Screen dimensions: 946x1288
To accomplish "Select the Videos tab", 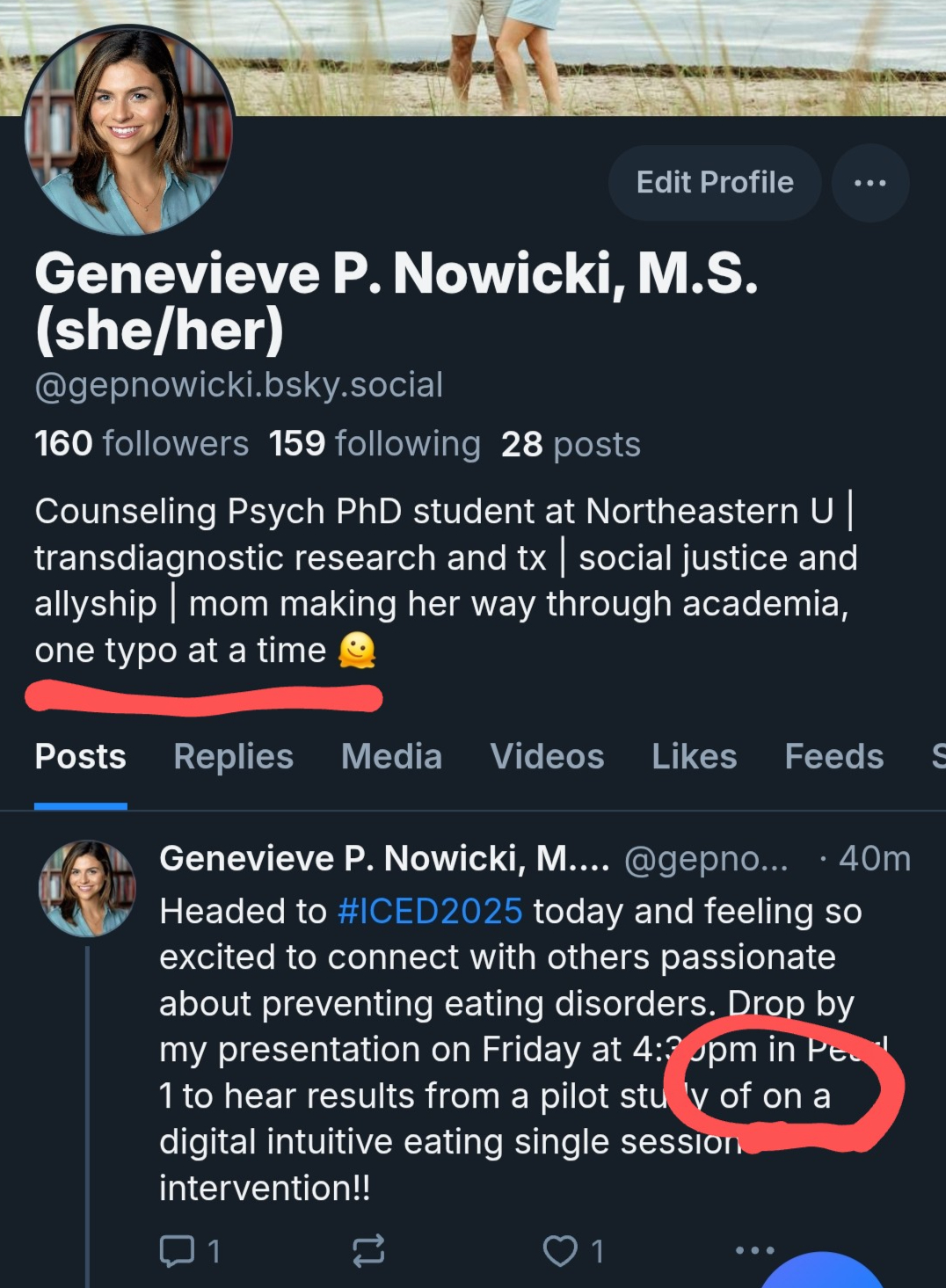I will pyautogui.click(x=547, y=757).
